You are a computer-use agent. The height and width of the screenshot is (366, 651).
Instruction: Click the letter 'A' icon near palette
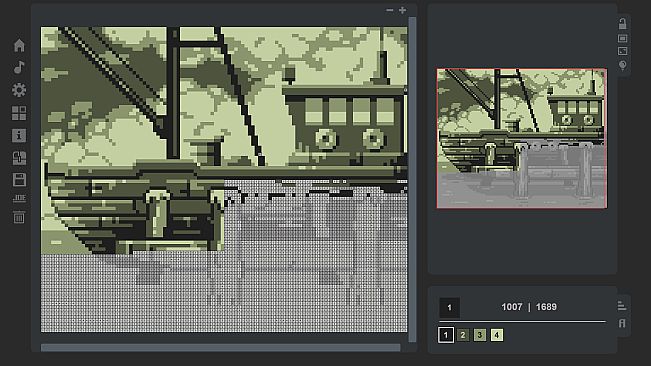click(x=622, y=323)
